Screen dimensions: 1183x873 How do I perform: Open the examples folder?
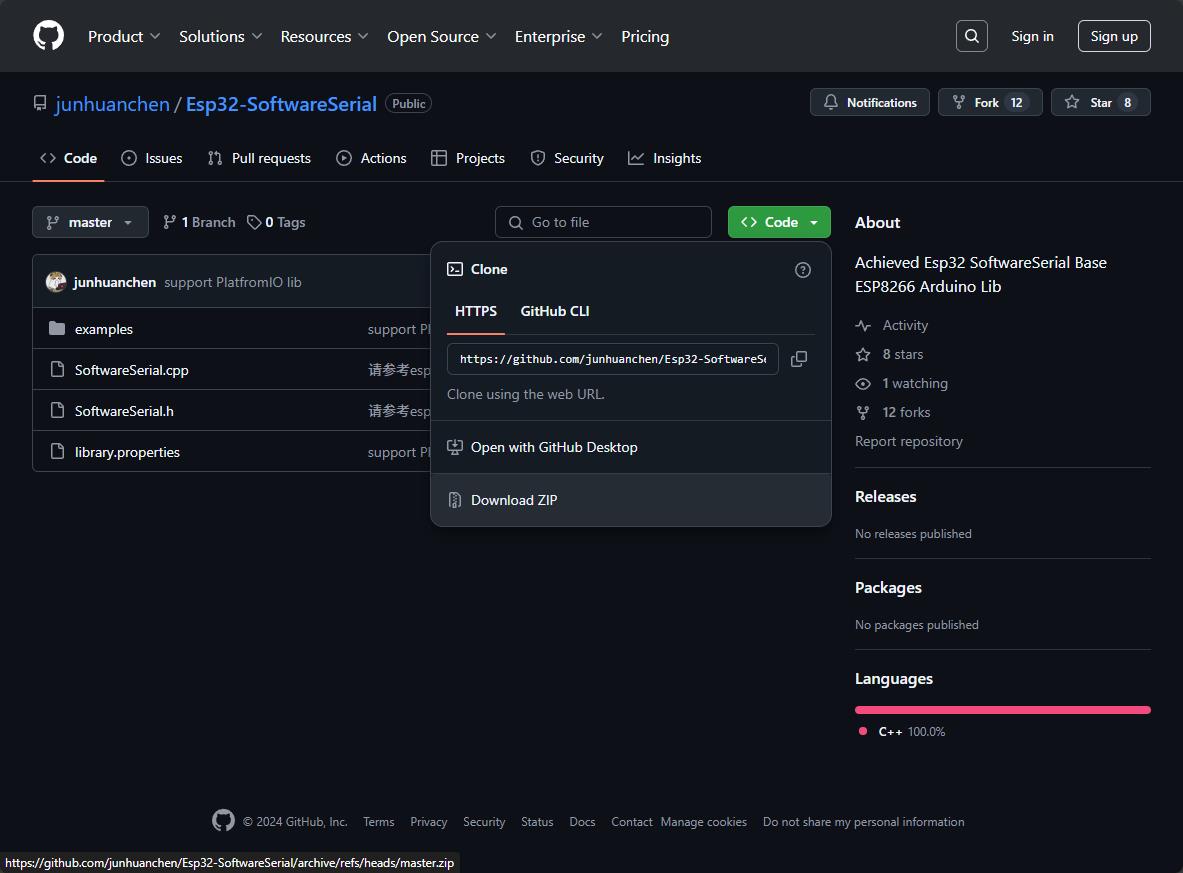pos(103,329)
